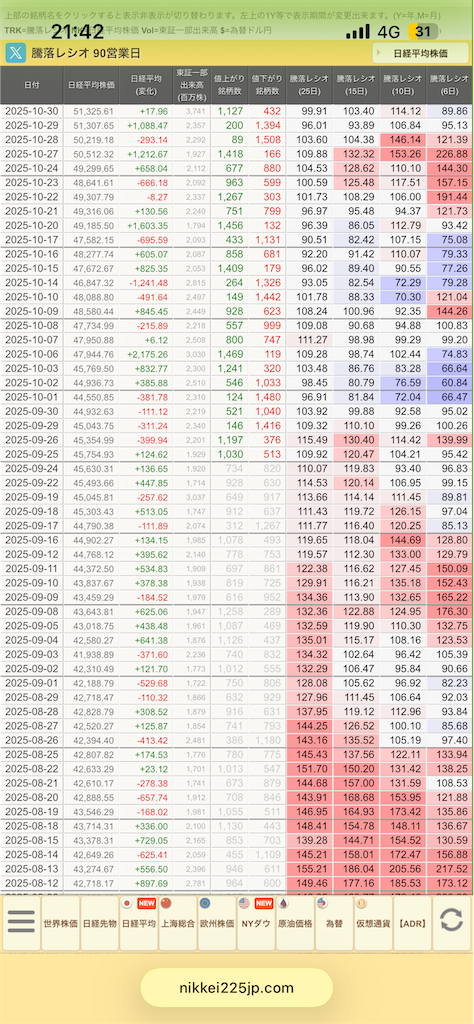The width and height of the screenshot is (474, 1024).
Task: Tap the X (Twitter) share icon
Action: click(x=16, y=52)
